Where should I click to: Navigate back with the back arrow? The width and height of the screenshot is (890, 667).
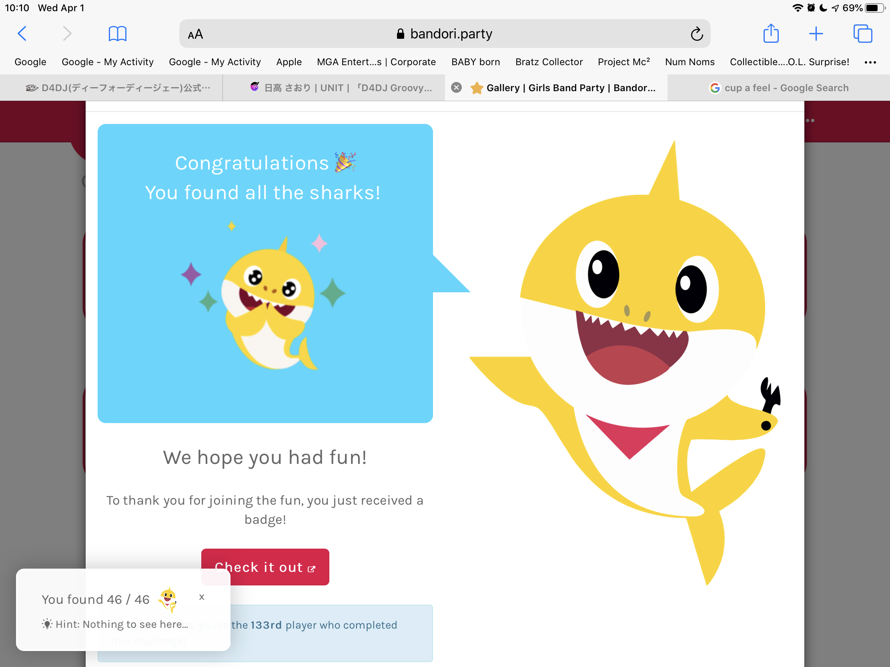click(21, 33)
